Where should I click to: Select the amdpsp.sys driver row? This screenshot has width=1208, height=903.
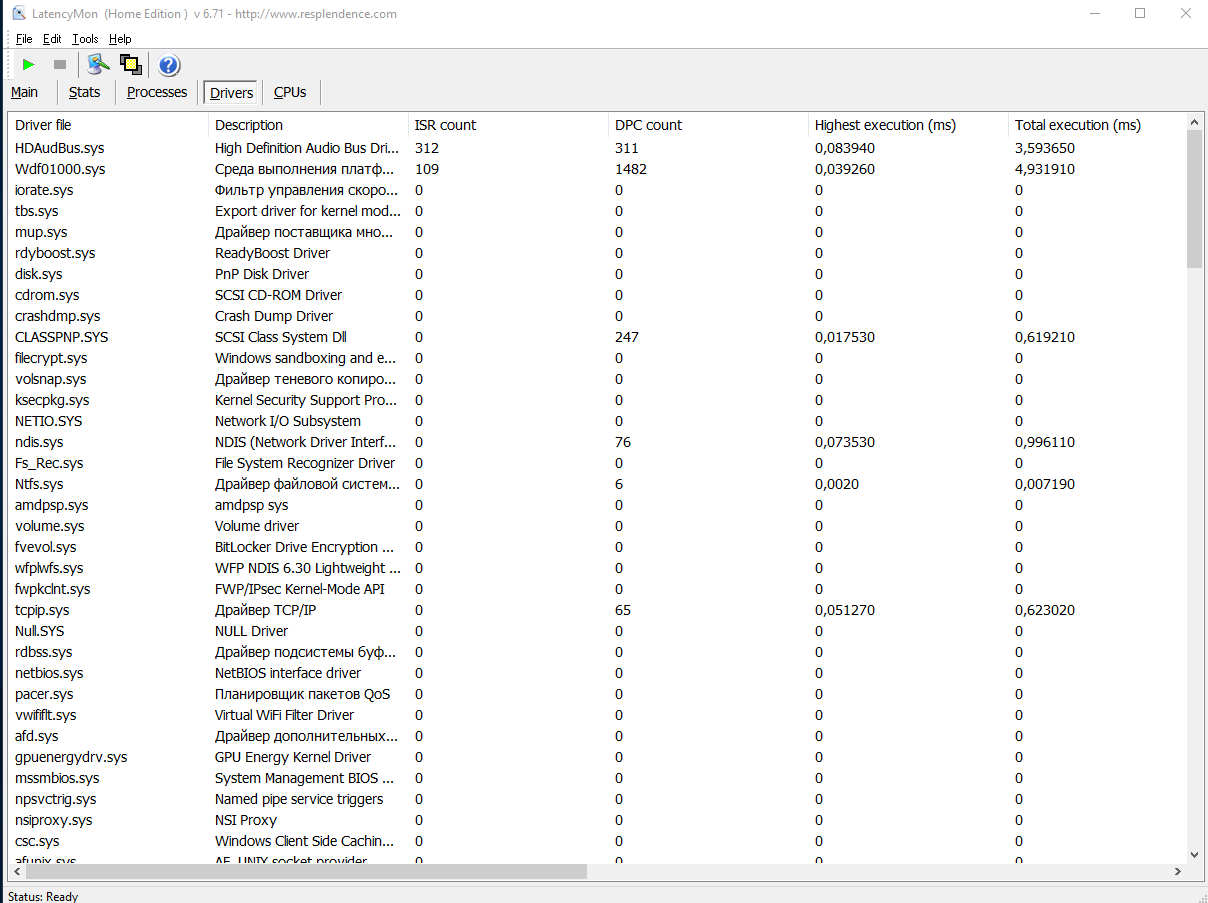[597, 505]
